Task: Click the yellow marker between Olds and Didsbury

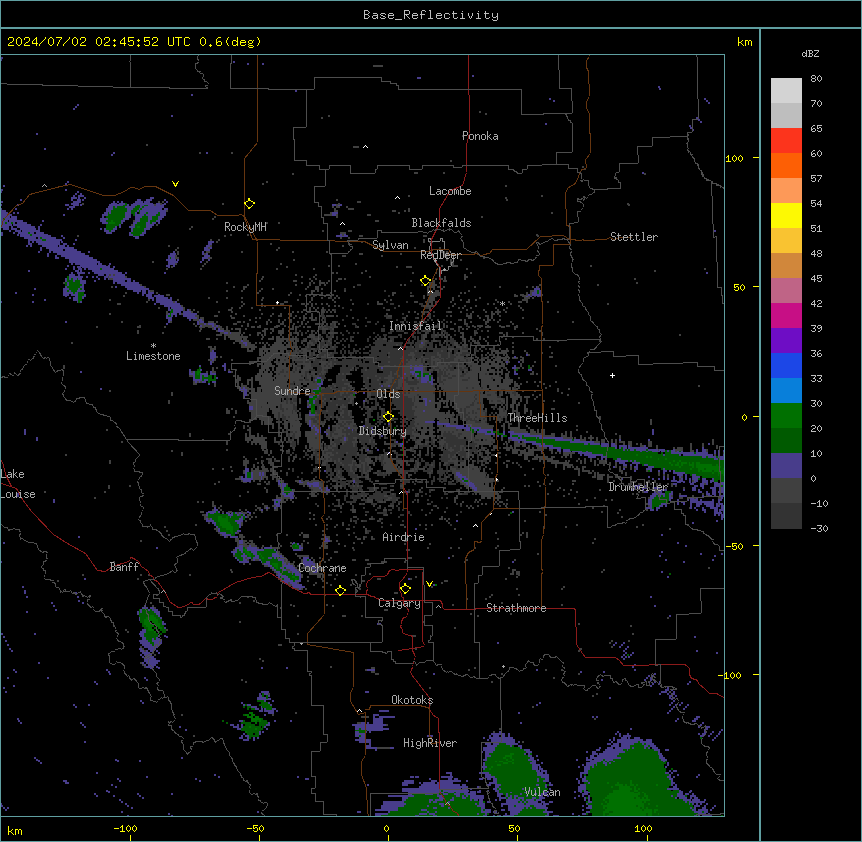Action: tap(388, 417)
